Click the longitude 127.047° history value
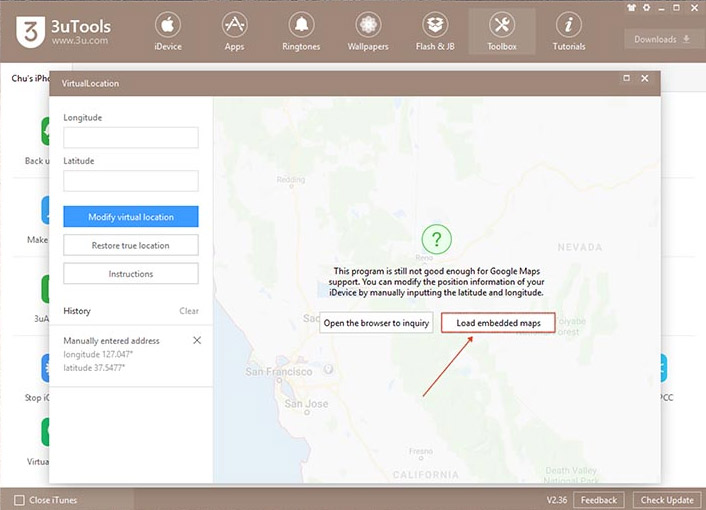This screenshot has height=510, width=706. coord(98,355)
